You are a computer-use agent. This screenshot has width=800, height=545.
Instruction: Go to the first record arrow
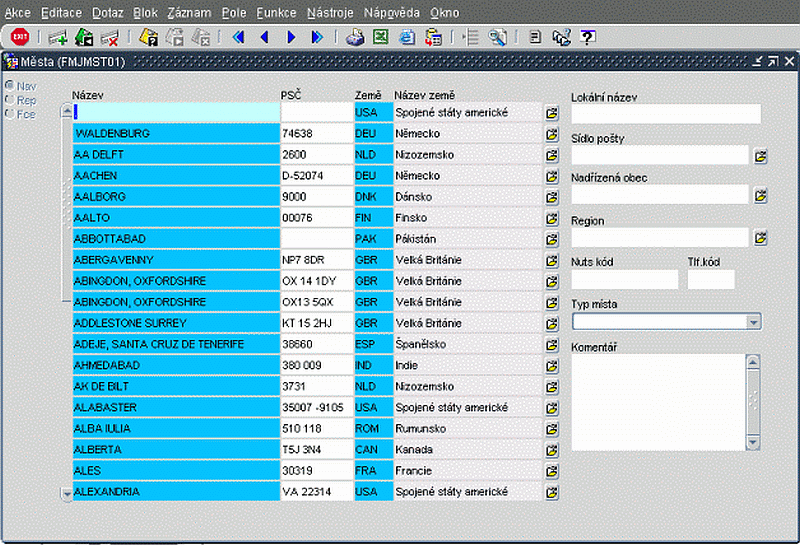238,37
